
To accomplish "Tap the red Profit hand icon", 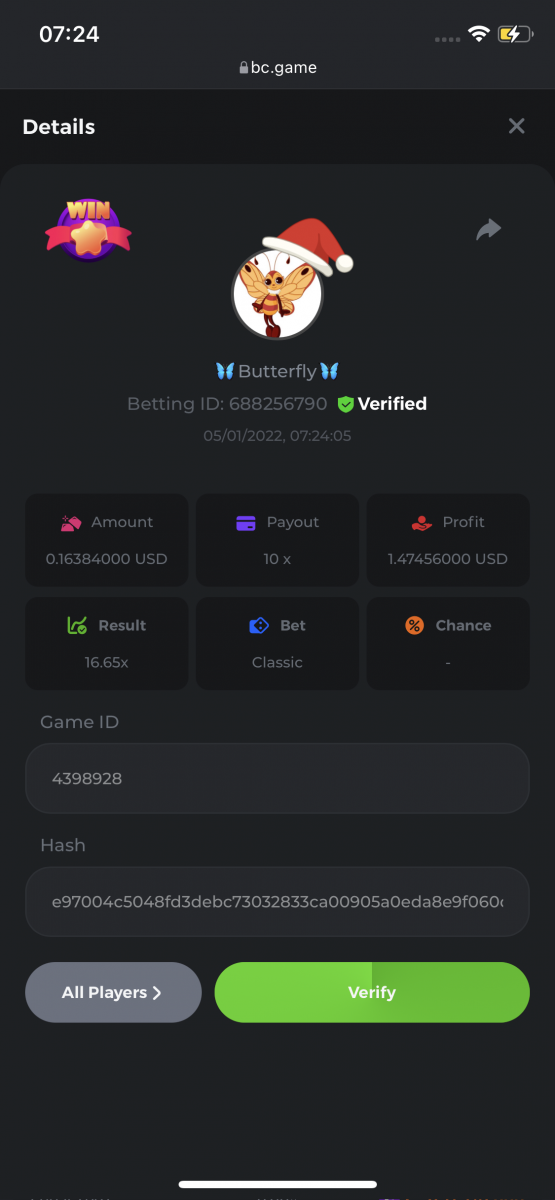I will pos(421,522).
